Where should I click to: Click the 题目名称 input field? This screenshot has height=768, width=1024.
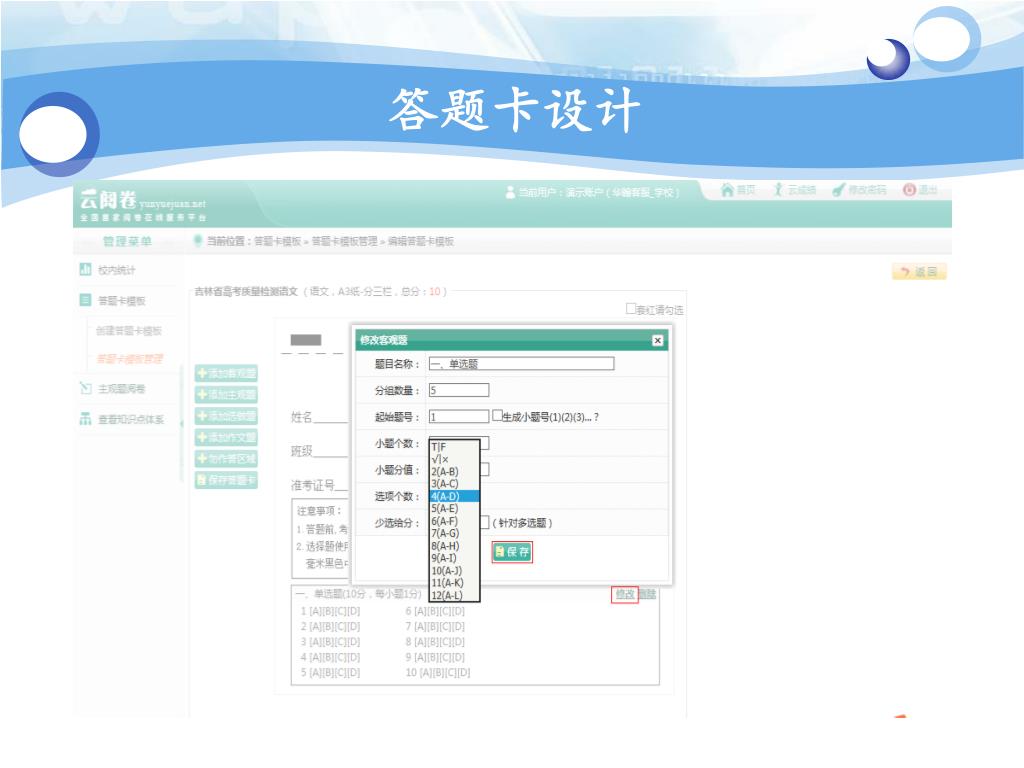coord(521,363)
